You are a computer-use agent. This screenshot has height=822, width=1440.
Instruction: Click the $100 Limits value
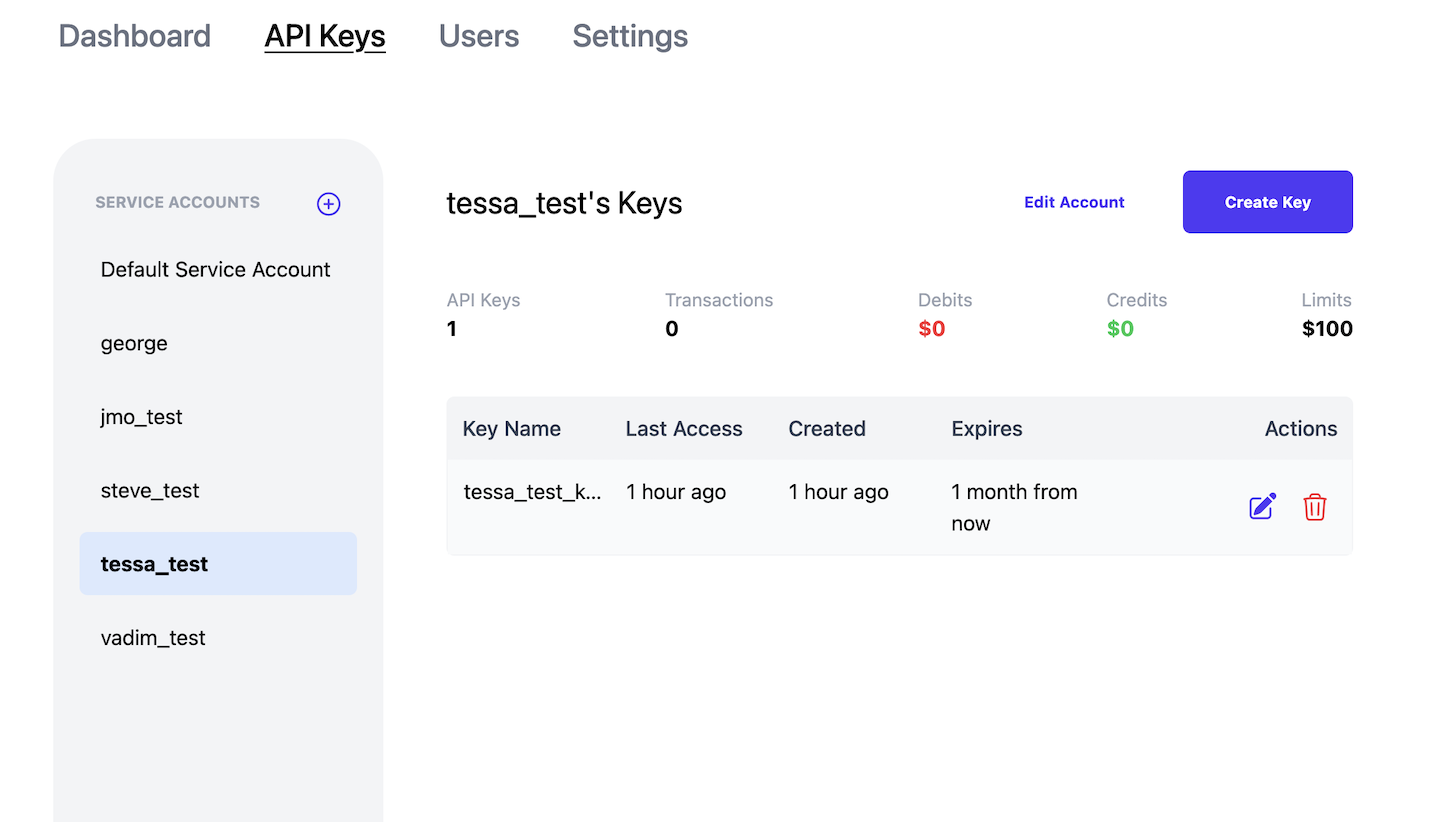tap(1327, 328)
